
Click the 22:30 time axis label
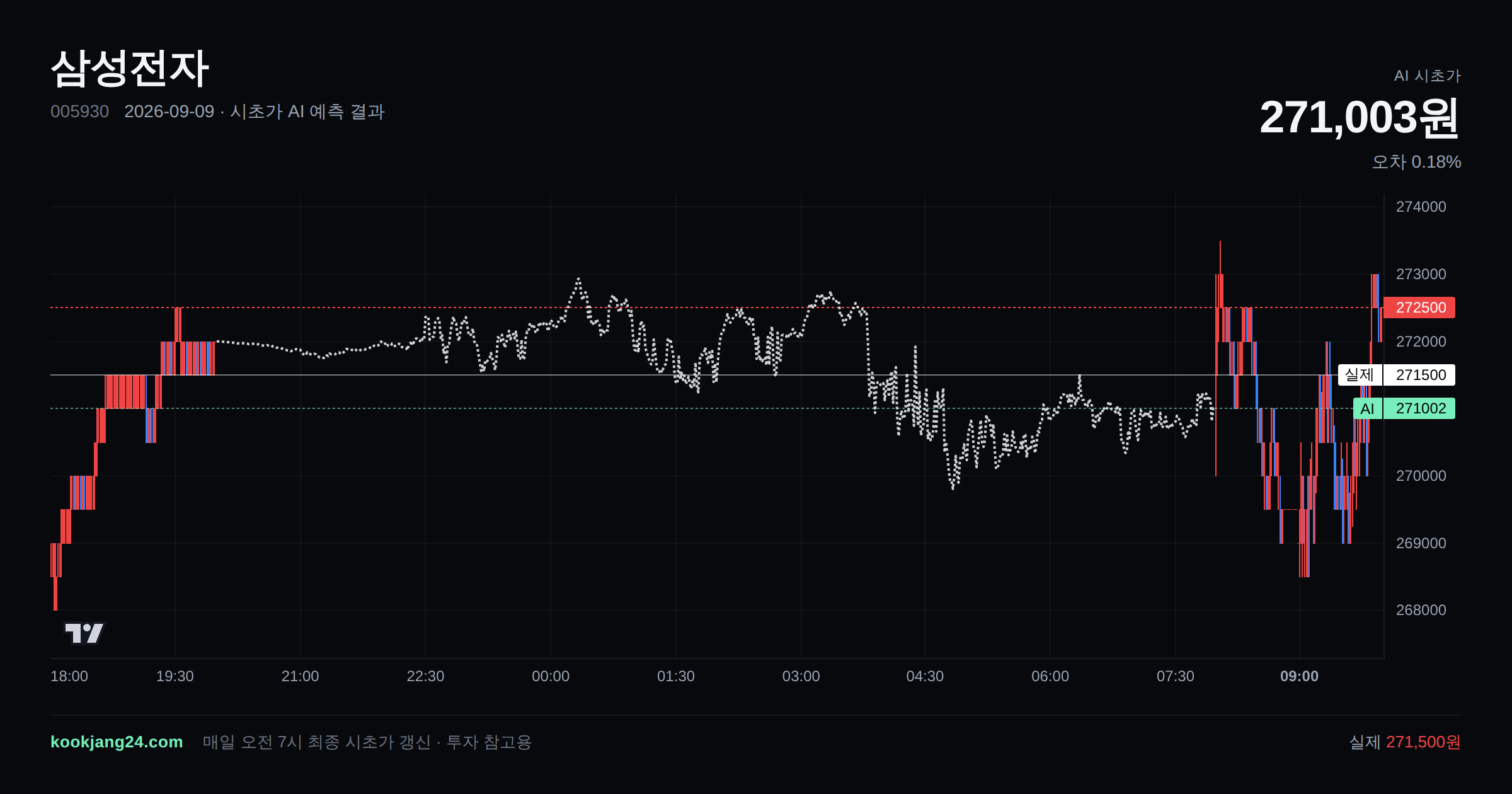[x=425, y=676]
